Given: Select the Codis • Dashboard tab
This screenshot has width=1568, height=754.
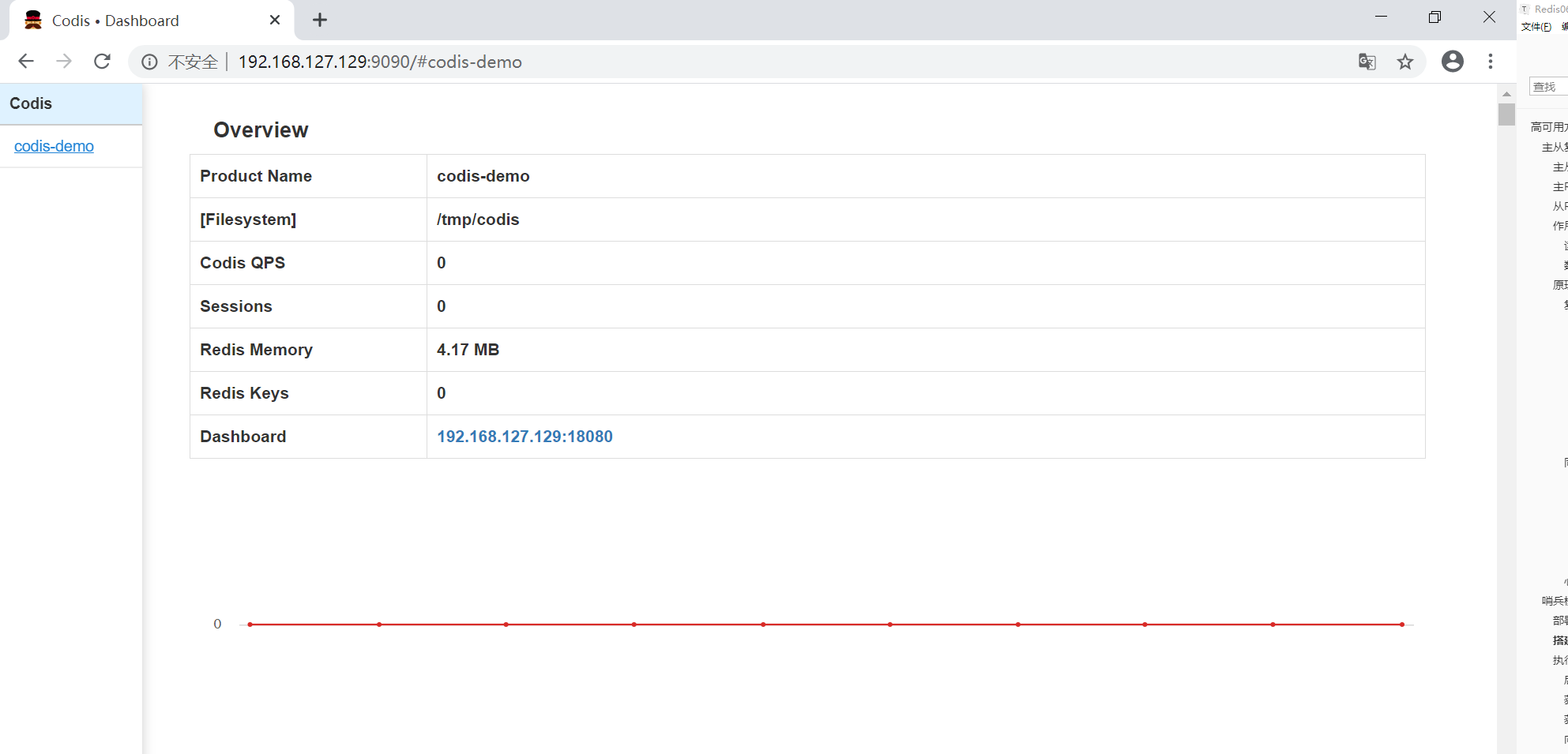Looking at the screenshot, I should point(152,21).
